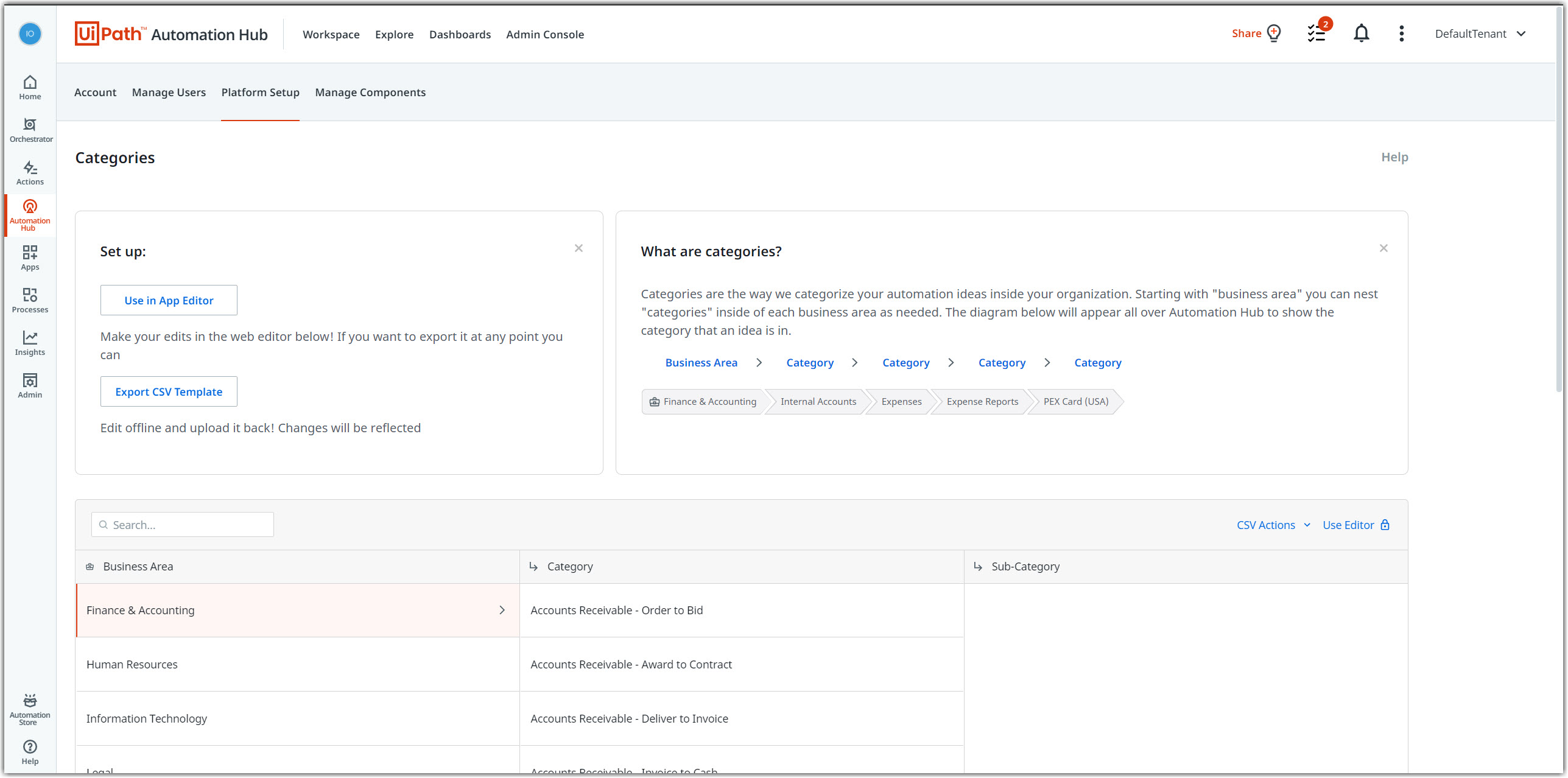Open the three-dot more options menu
The height and width of the screenshot is (778, 1568).
pos(1402,33)
